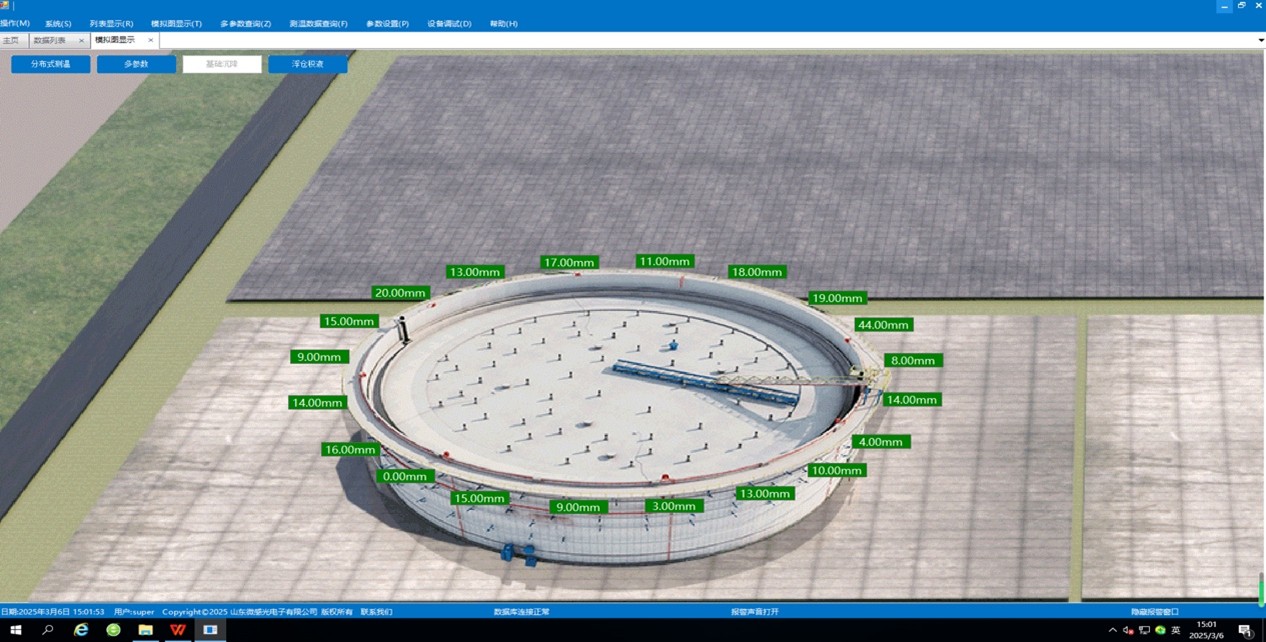Launch the WPS Office taskbar icon

177,630
